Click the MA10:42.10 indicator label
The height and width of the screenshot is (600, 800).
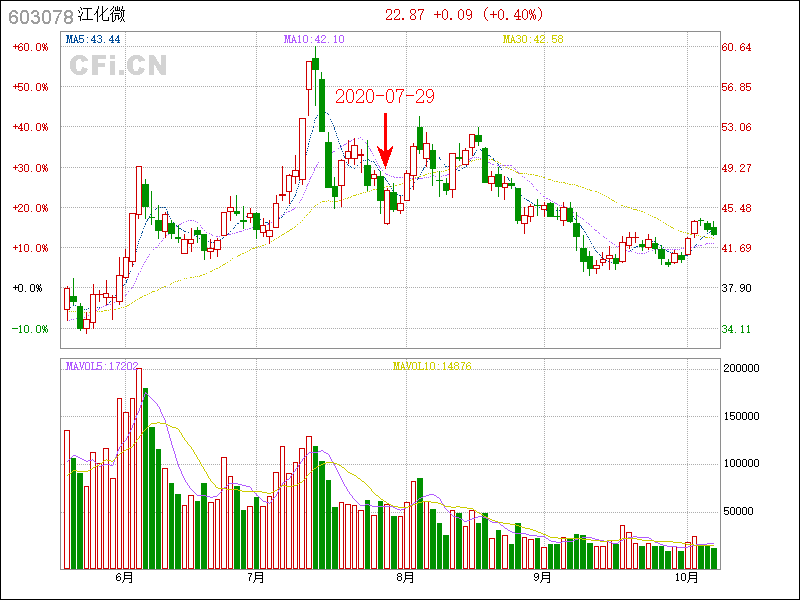[x=314, y=39]
